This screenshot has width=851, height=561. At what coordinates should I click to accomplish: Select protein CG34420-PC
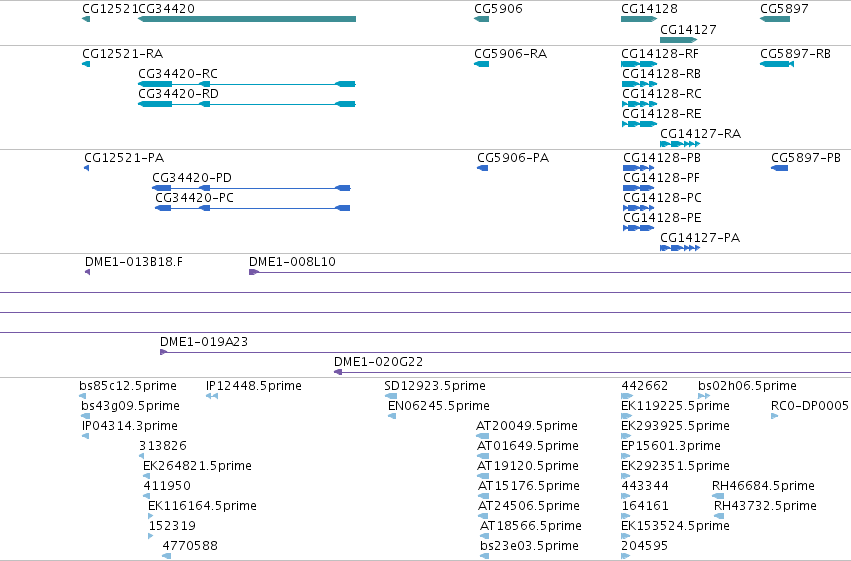coord(252,208)
